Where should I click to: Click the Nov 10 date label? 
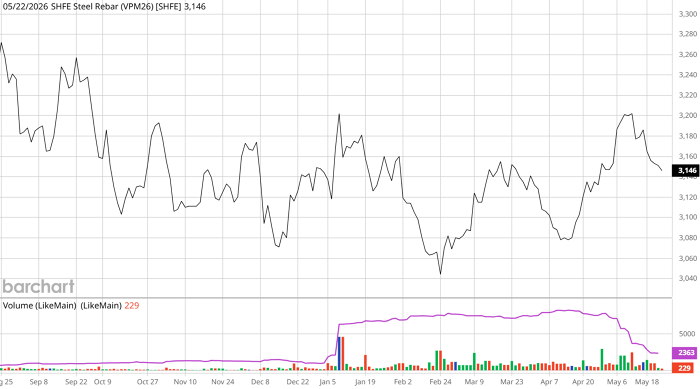pos(185,382)
